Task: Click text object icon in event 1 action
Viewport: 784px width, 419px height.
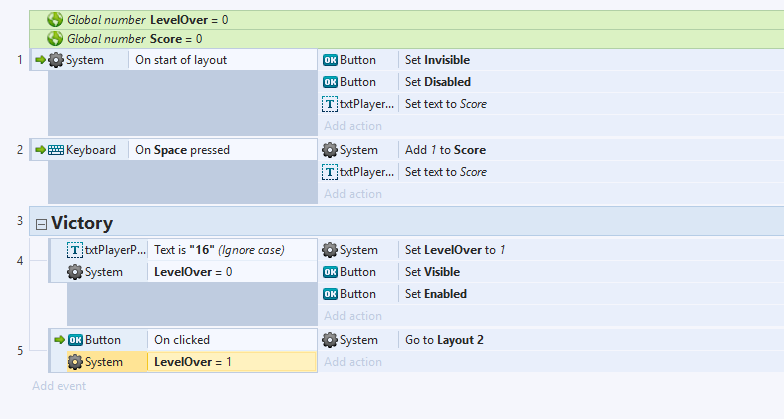Action: tap(330, 104)
